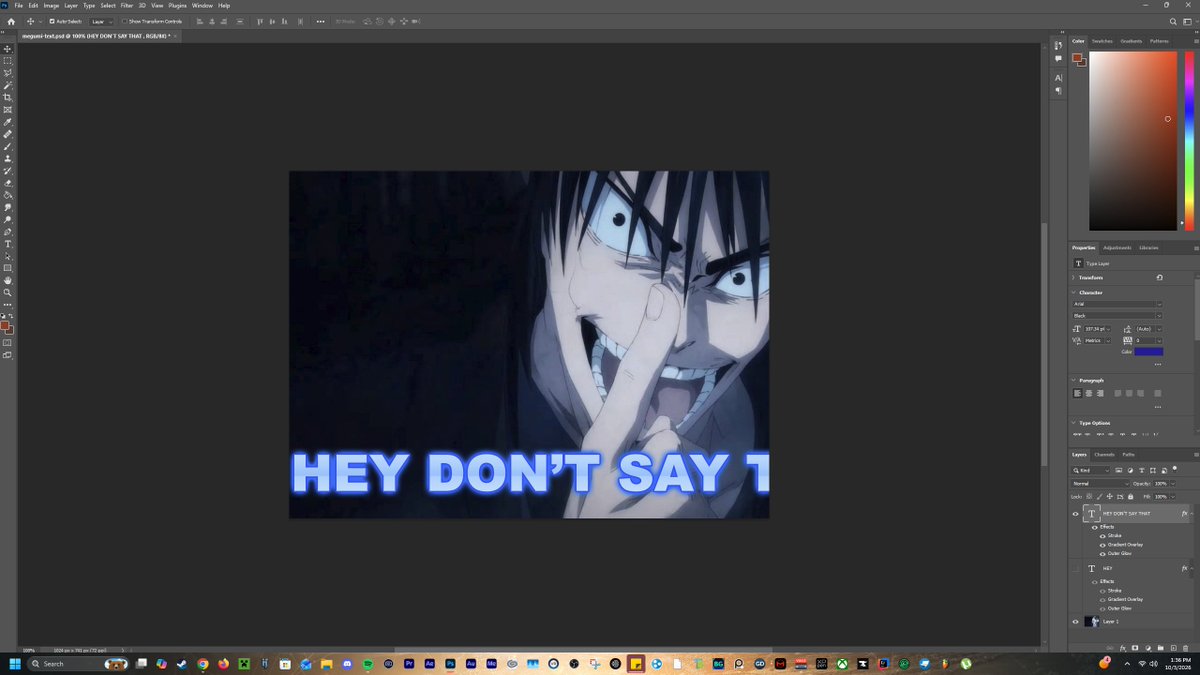Select the Zoom tool
1200x675 pixels.
[8, 293]
